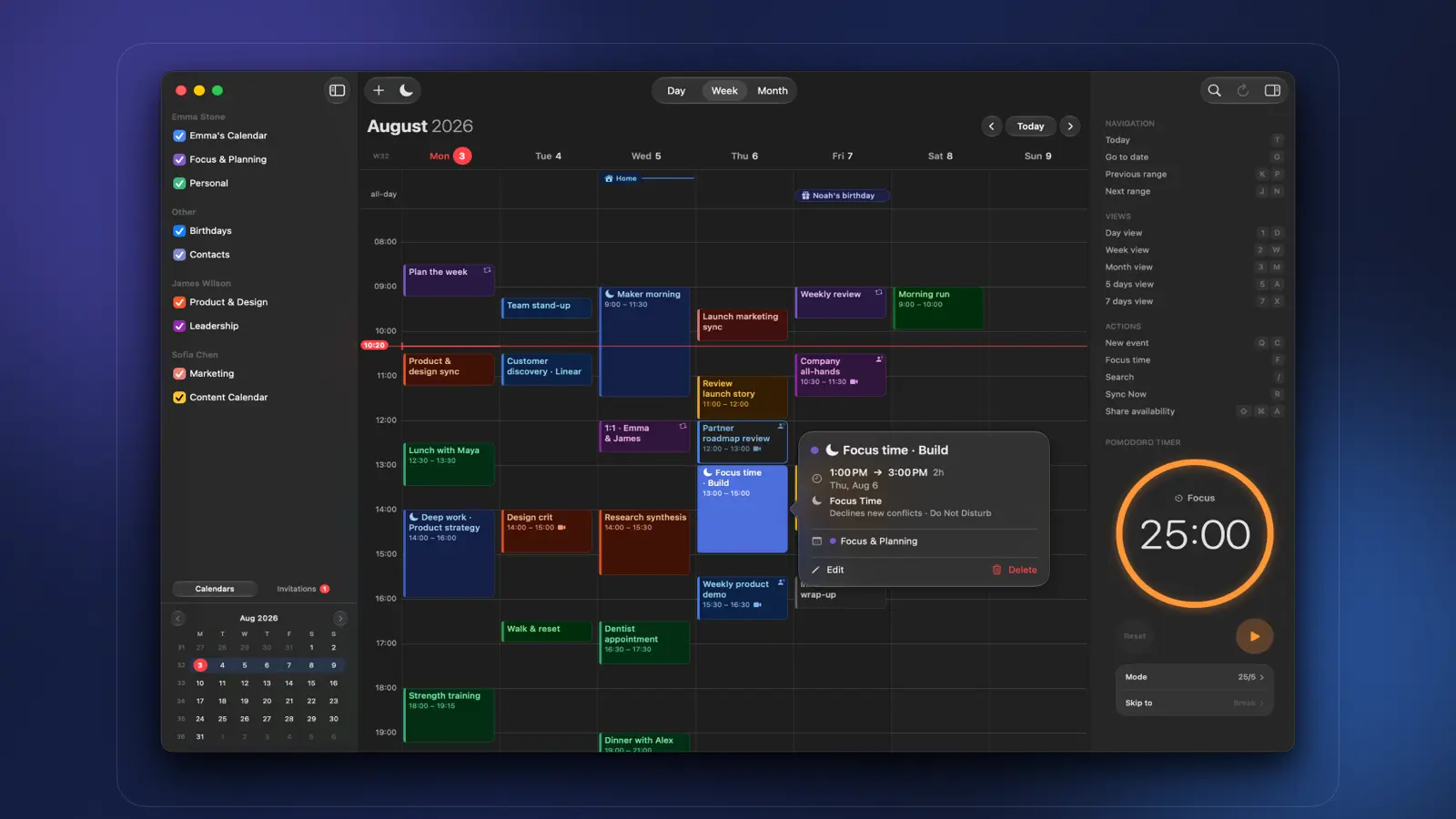The image size is (1456, 819).
Task: Toggle Marketing calendar checkbox
Action: [x=179, y=374]
